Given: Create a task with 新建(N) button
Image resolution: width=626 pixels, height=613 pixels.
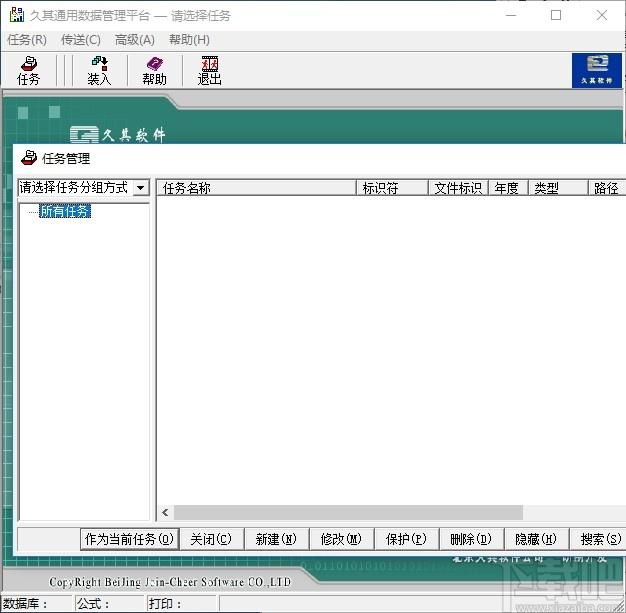Looking at the screenshot, I should click(x=276, y=539).
